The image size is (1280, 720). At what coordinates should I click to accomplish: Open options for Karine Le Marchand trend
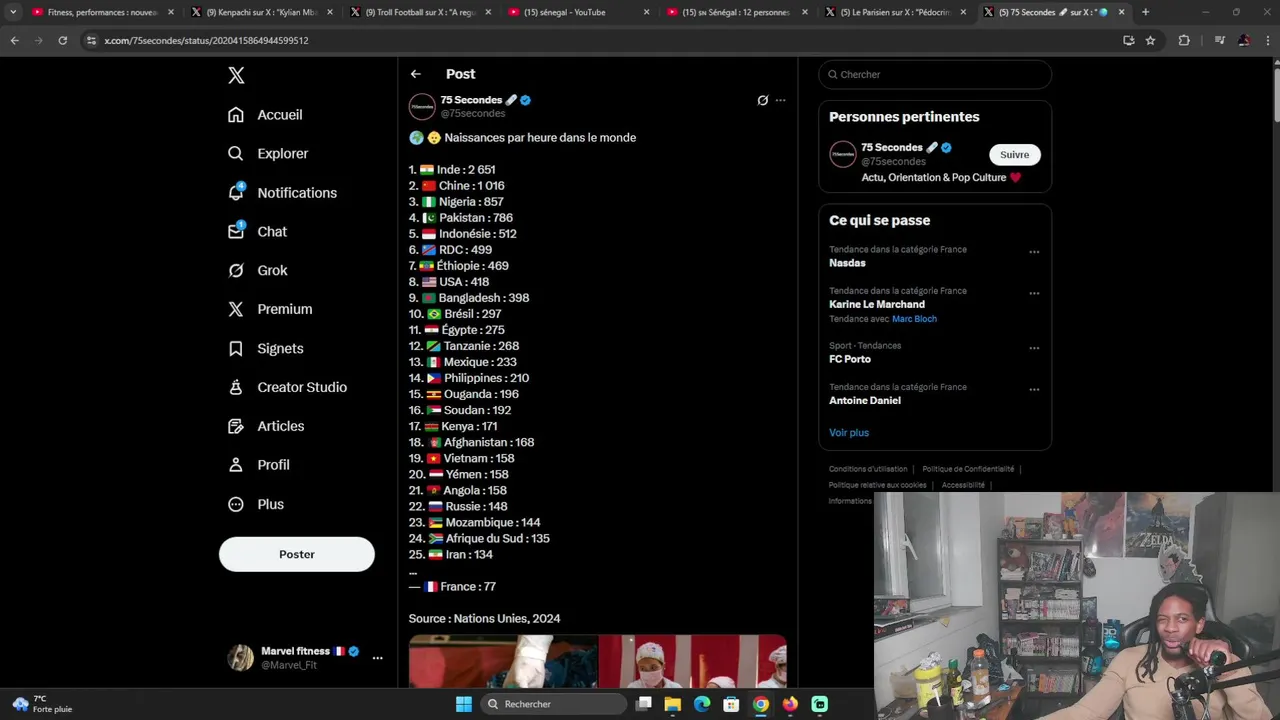click(1034, 294)
